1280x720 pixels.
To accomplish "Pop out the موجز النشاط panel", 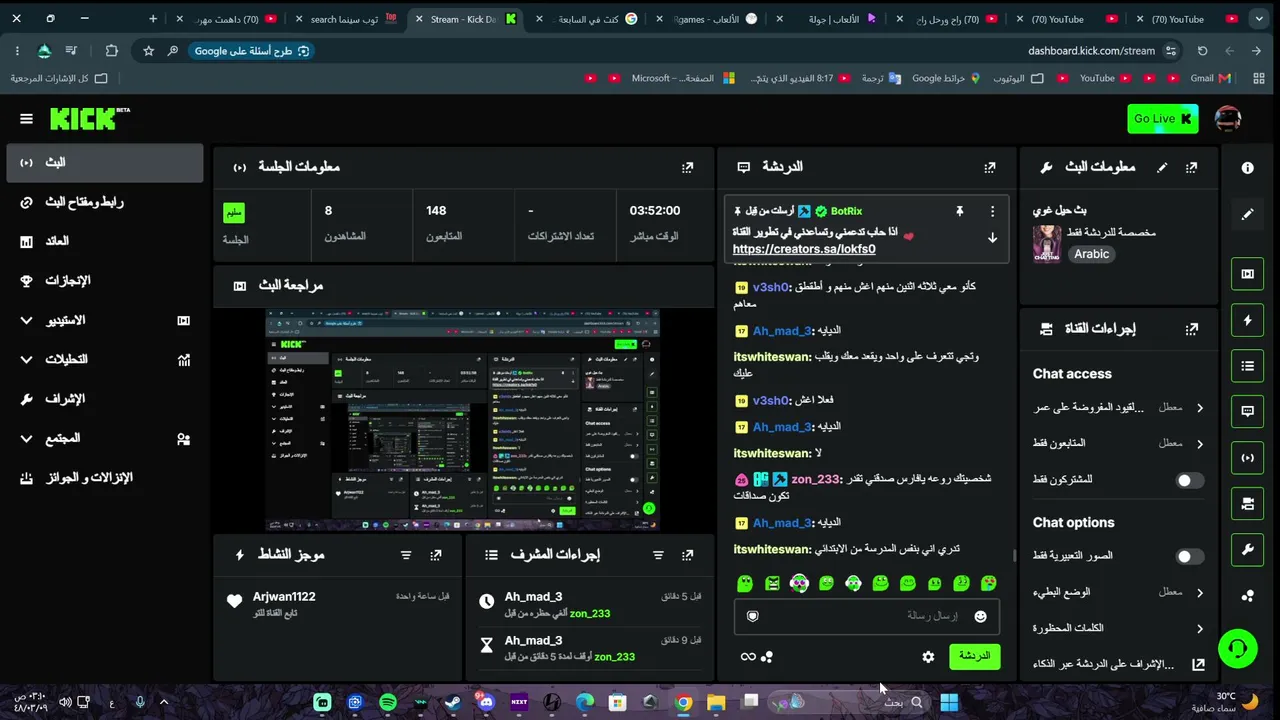I will coord(435,555).
